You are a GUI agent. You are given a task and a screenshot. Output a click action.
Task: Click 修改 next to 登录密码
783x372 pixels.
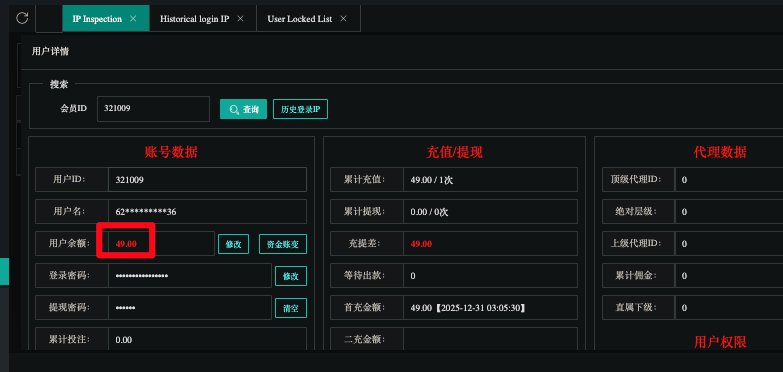click(x=291, y=276)
